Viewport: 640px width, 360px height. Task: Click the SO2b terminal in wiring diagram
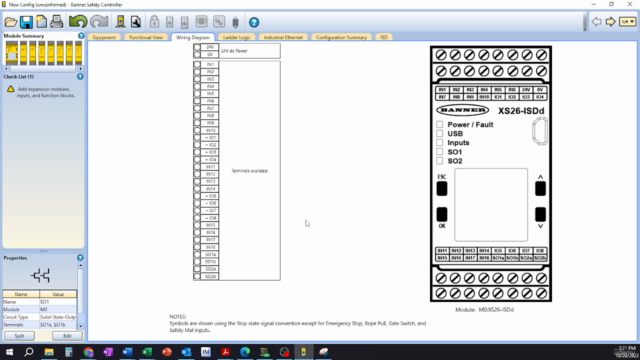click(x=207, y=276)
